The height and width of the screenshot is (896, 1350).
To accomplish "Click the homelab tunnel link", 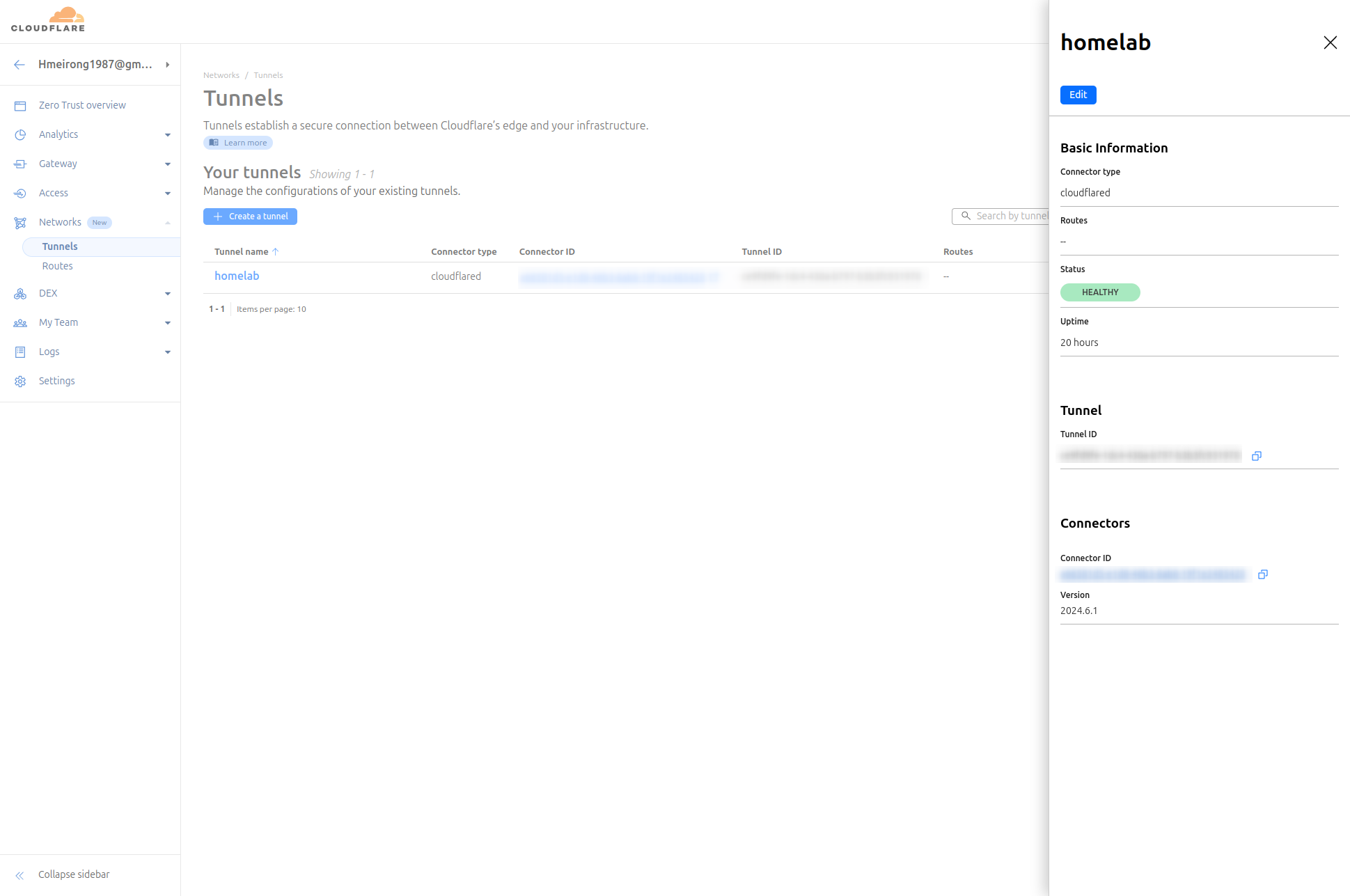I will (237, 276).
